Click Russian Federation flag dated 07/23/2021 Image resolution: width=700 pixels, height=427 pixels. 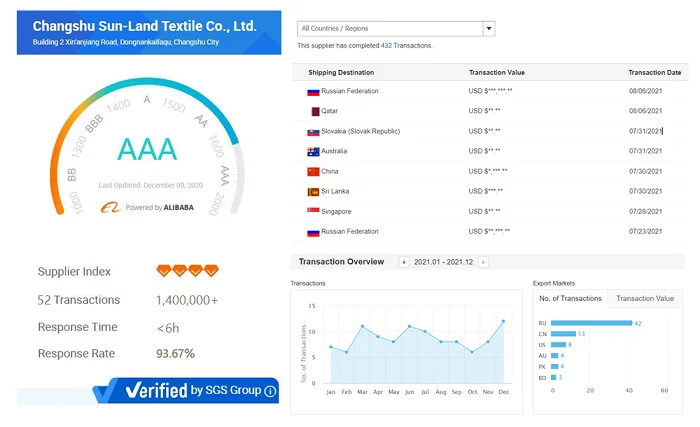tap(313, 233)
